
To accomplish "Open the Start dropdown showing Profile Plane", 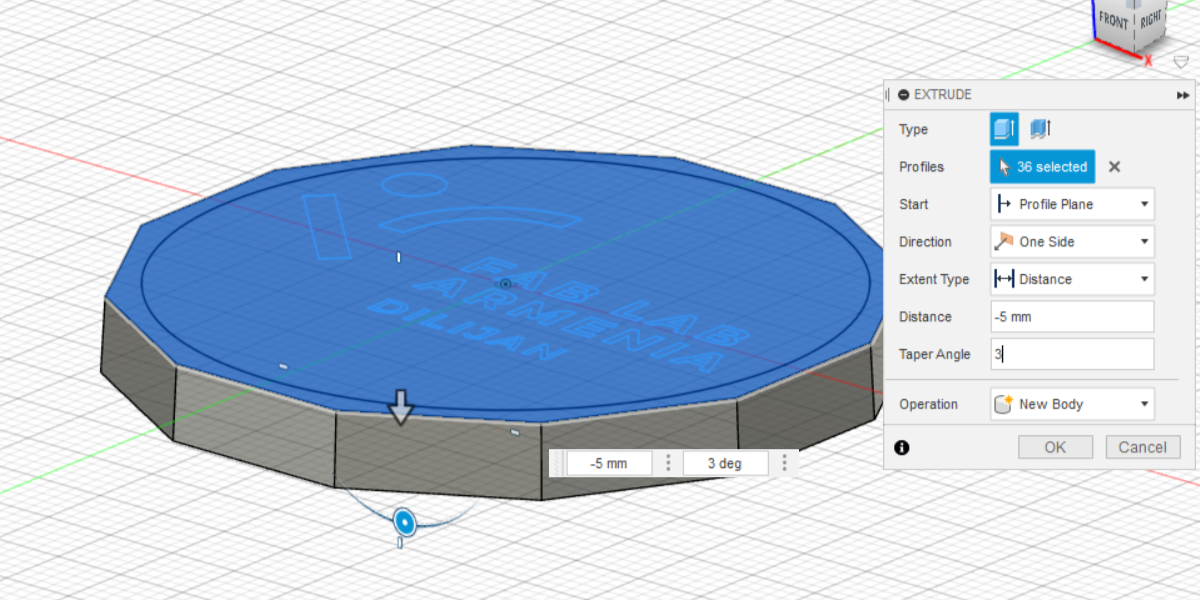I will pos(1072,204).
